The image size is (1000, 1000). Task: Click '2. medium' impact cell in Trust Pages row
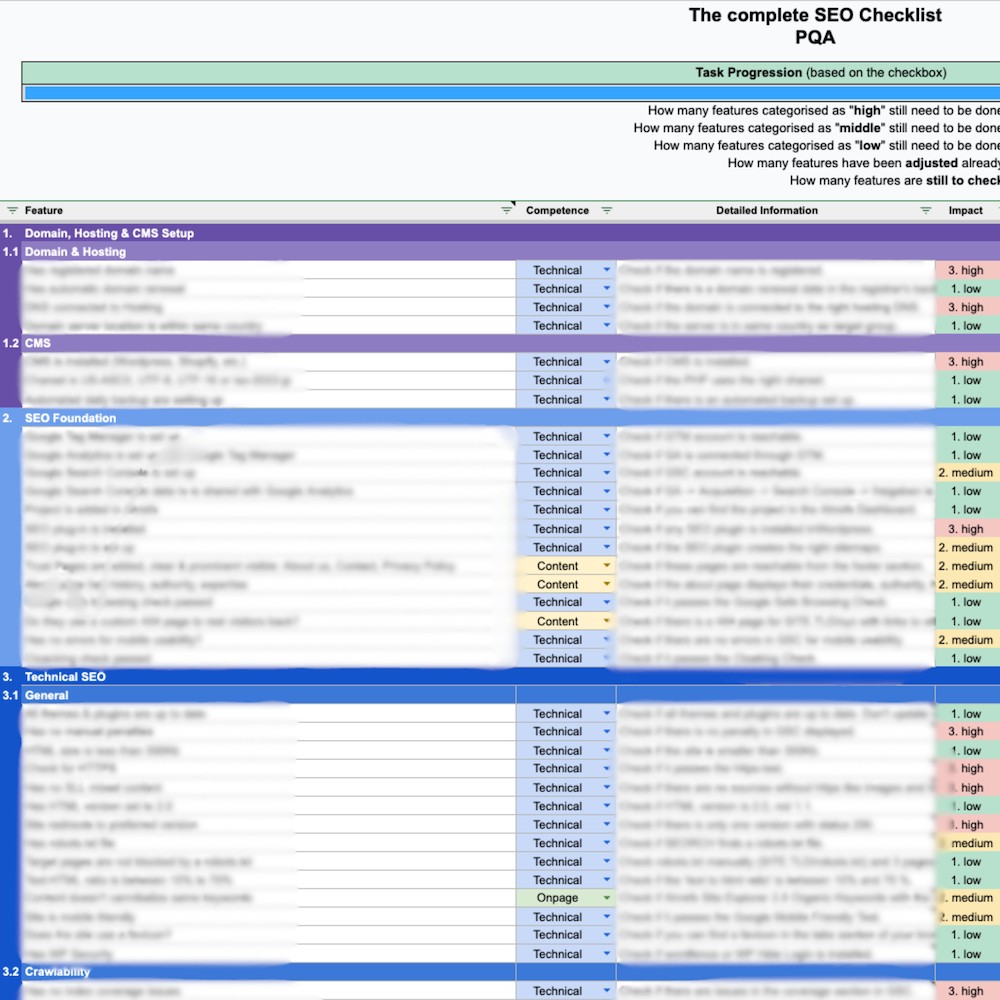967,566
